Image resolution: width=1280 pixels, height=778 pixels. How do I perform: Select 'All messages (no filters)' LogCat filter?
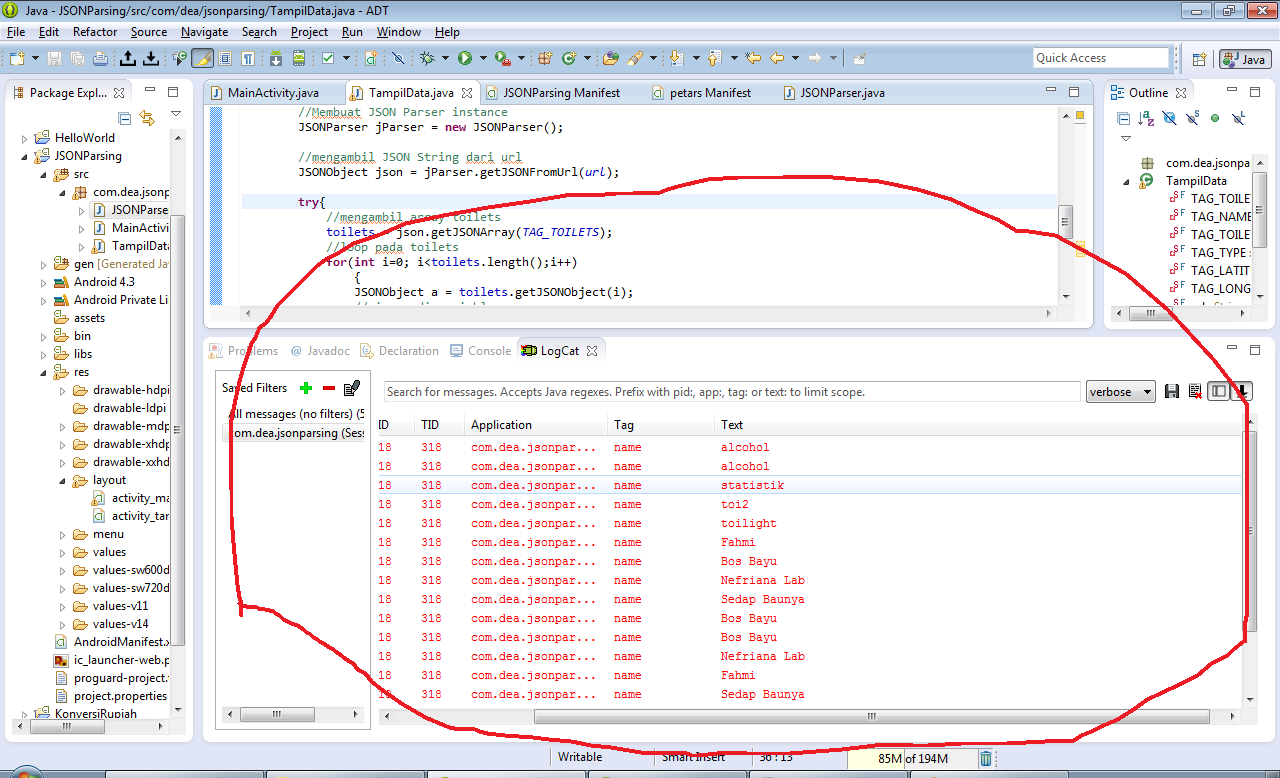click(295, 414)
